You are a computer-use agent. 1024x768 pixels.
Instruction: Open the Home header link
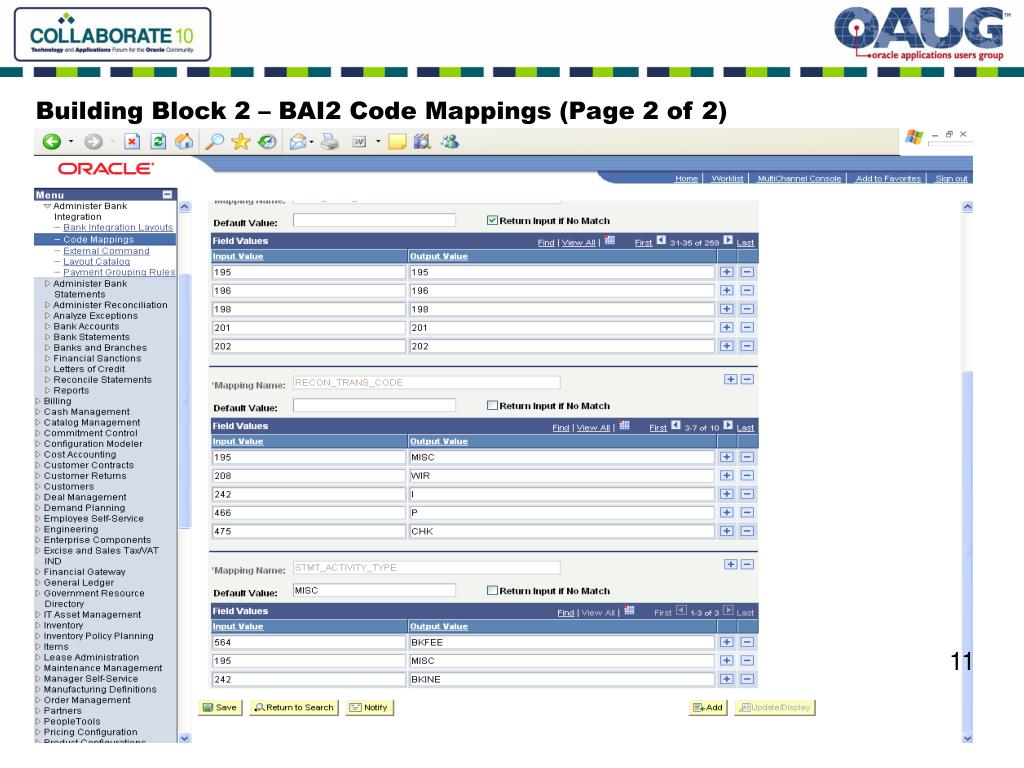pos(686,178)
